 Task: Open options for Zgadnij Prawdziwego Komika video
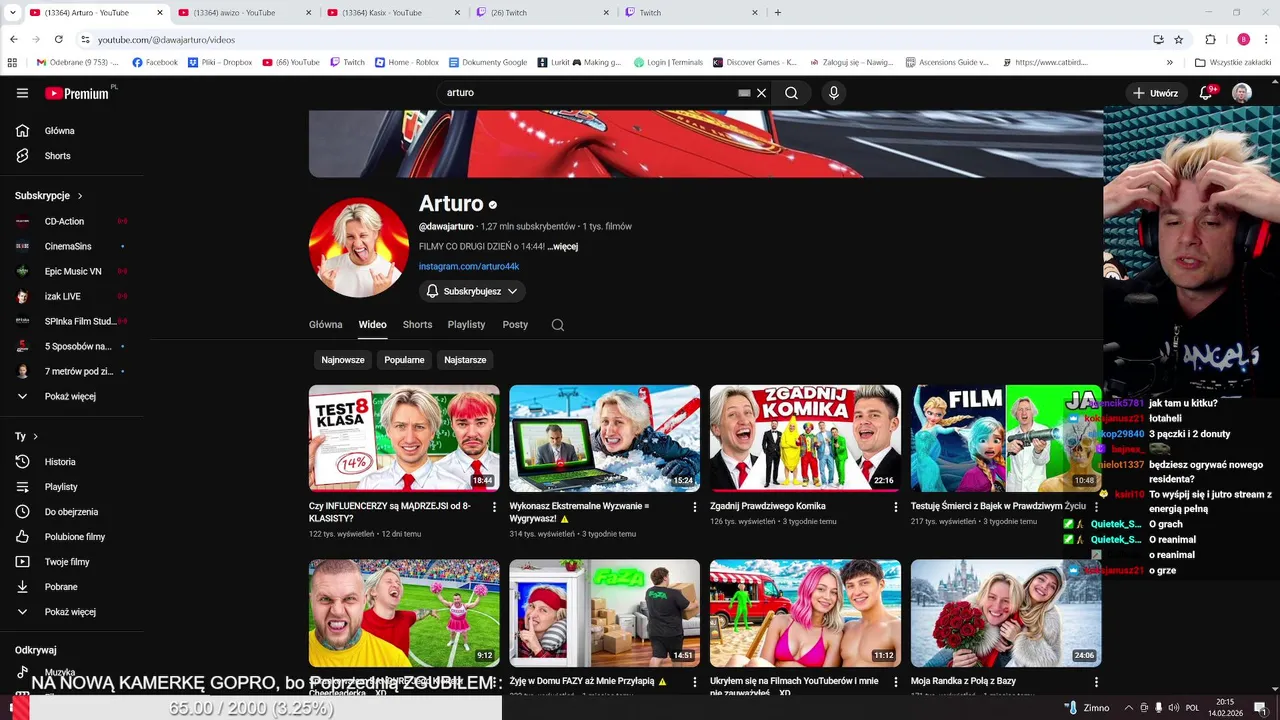896,507
